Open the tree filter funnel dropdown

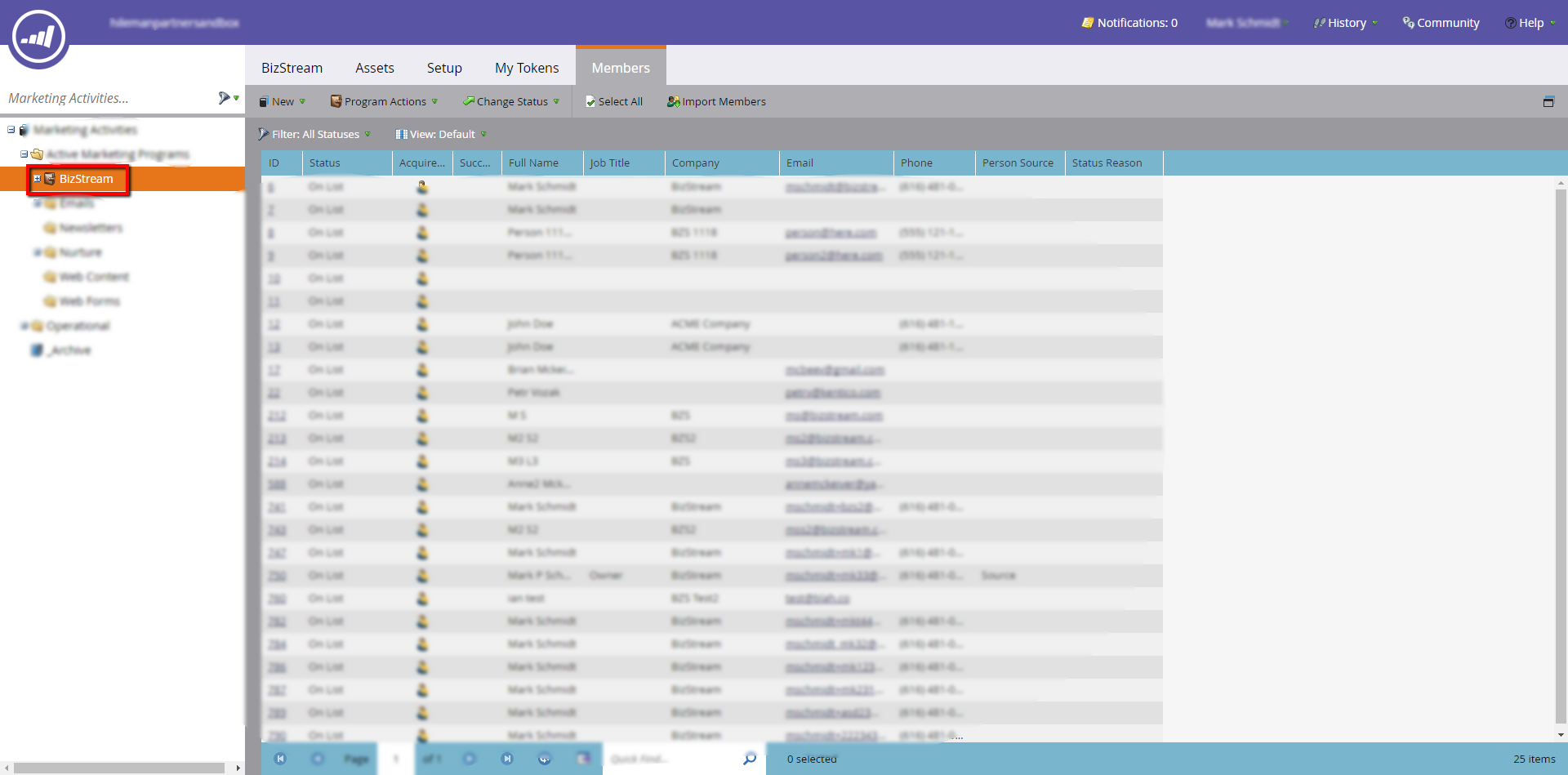click(228, 98)
